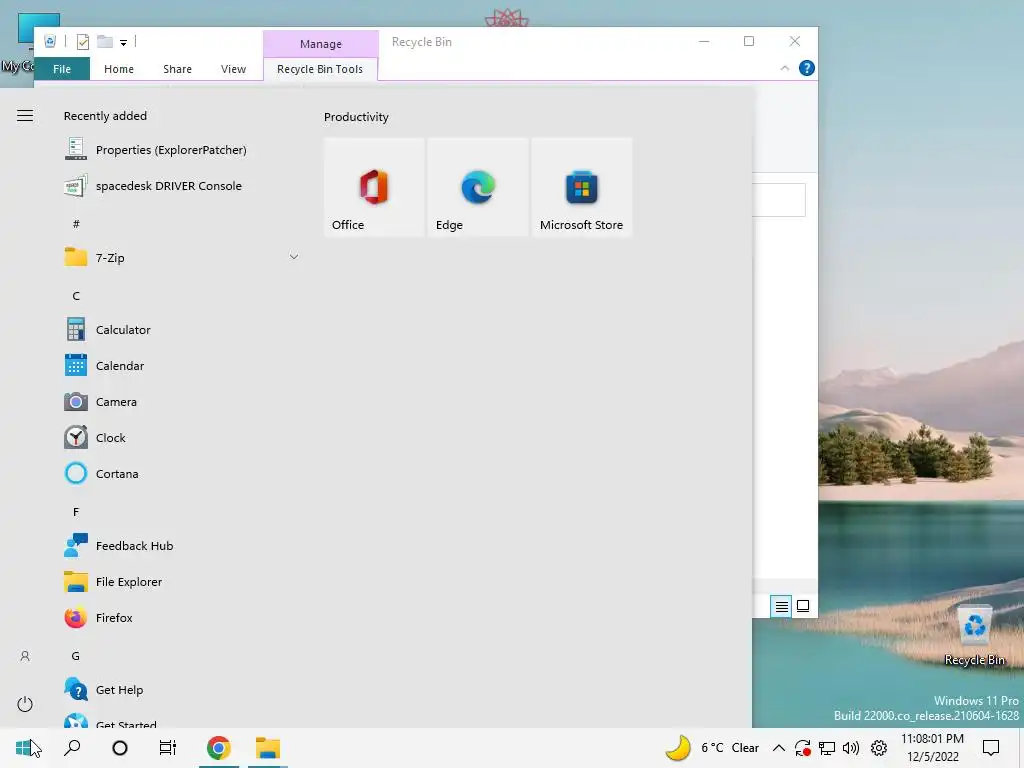Expand the Start menu hamburger navigation
1024x768 pixels.
coord(25,116)
